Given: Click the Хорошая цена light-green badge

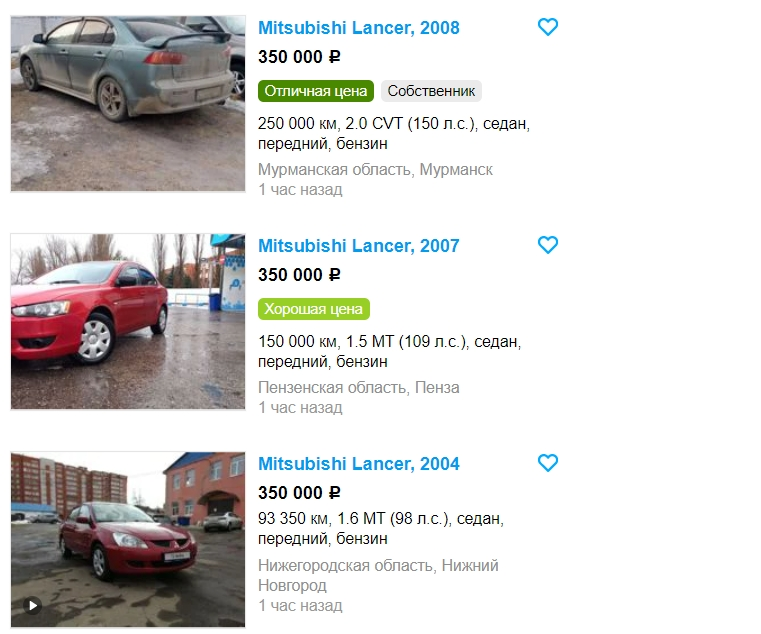Looking at the screenshot, I should point(314,309).
